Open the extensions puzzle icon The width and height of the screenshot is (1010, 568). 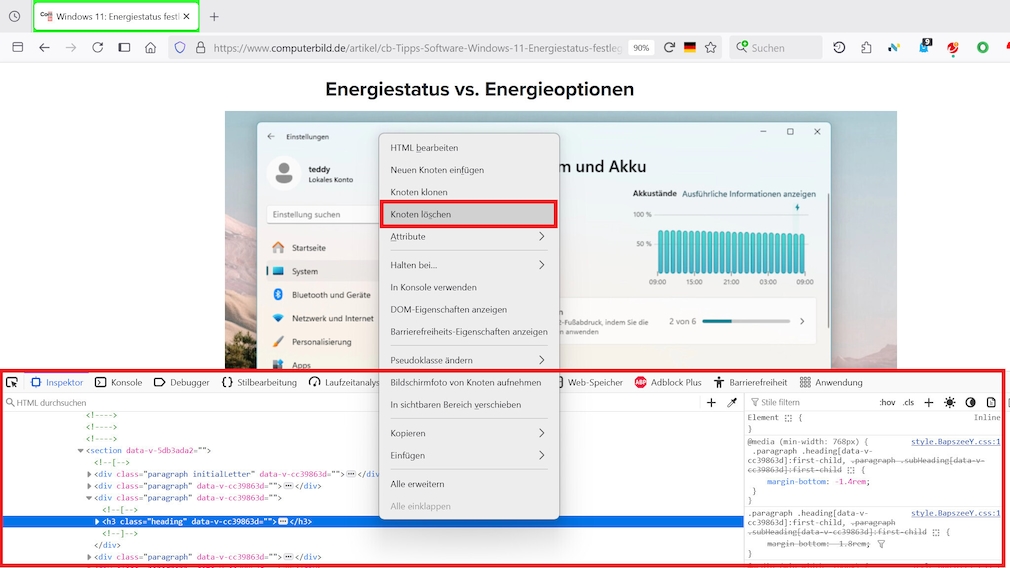tap(866, 48)
